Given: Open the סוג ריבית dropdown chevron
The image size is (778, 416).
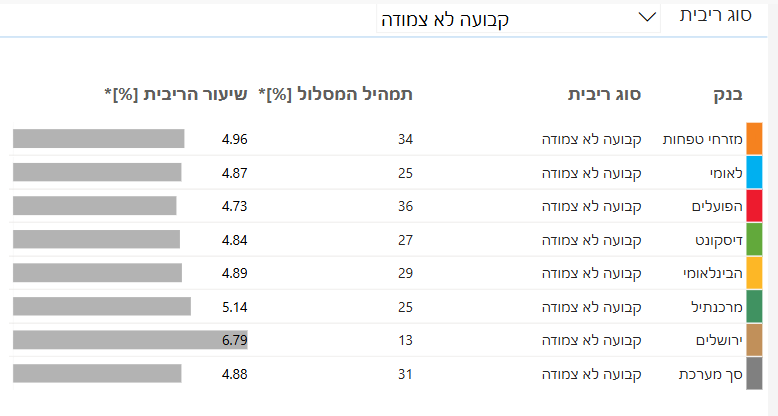Looking at the screenshot, I should (x=645, y=17).
